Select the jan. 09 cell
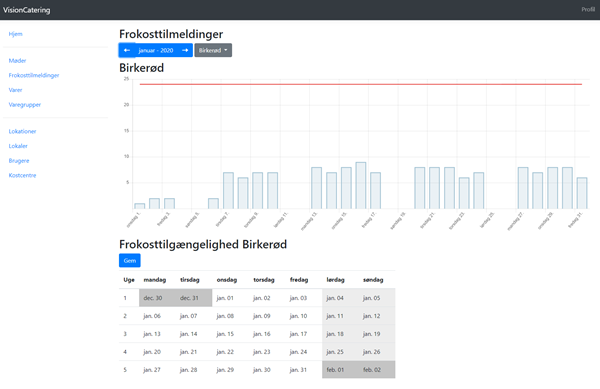This screenshot has width=600, height=389. pyautogui.click(x=267, y=316)
